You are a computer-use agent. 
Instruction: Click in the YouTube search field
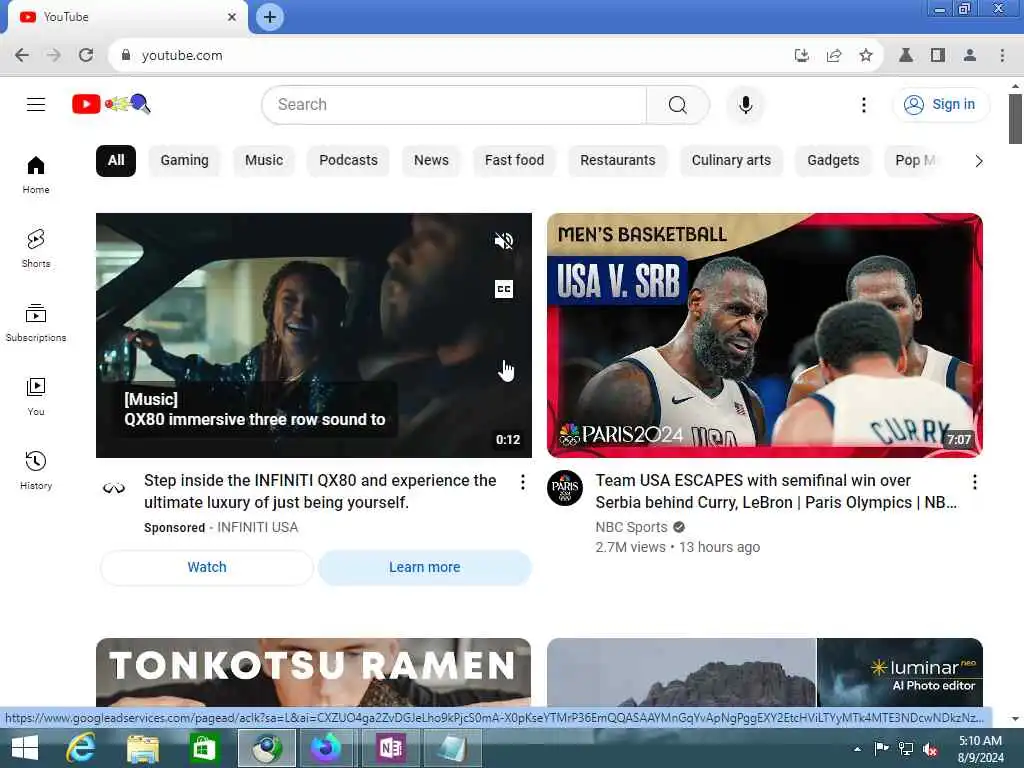[454, 104]
